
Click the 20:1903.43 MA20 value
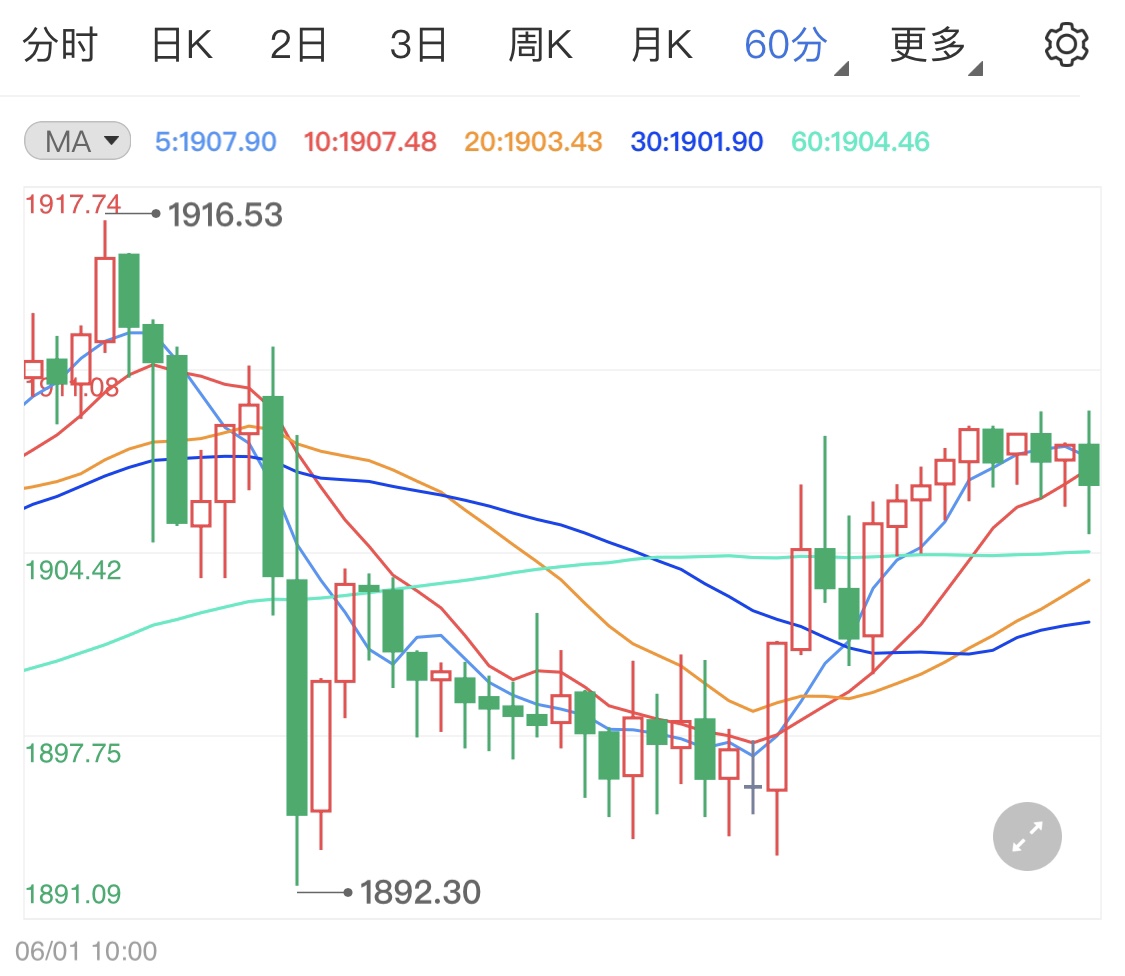tap(533, 141)
